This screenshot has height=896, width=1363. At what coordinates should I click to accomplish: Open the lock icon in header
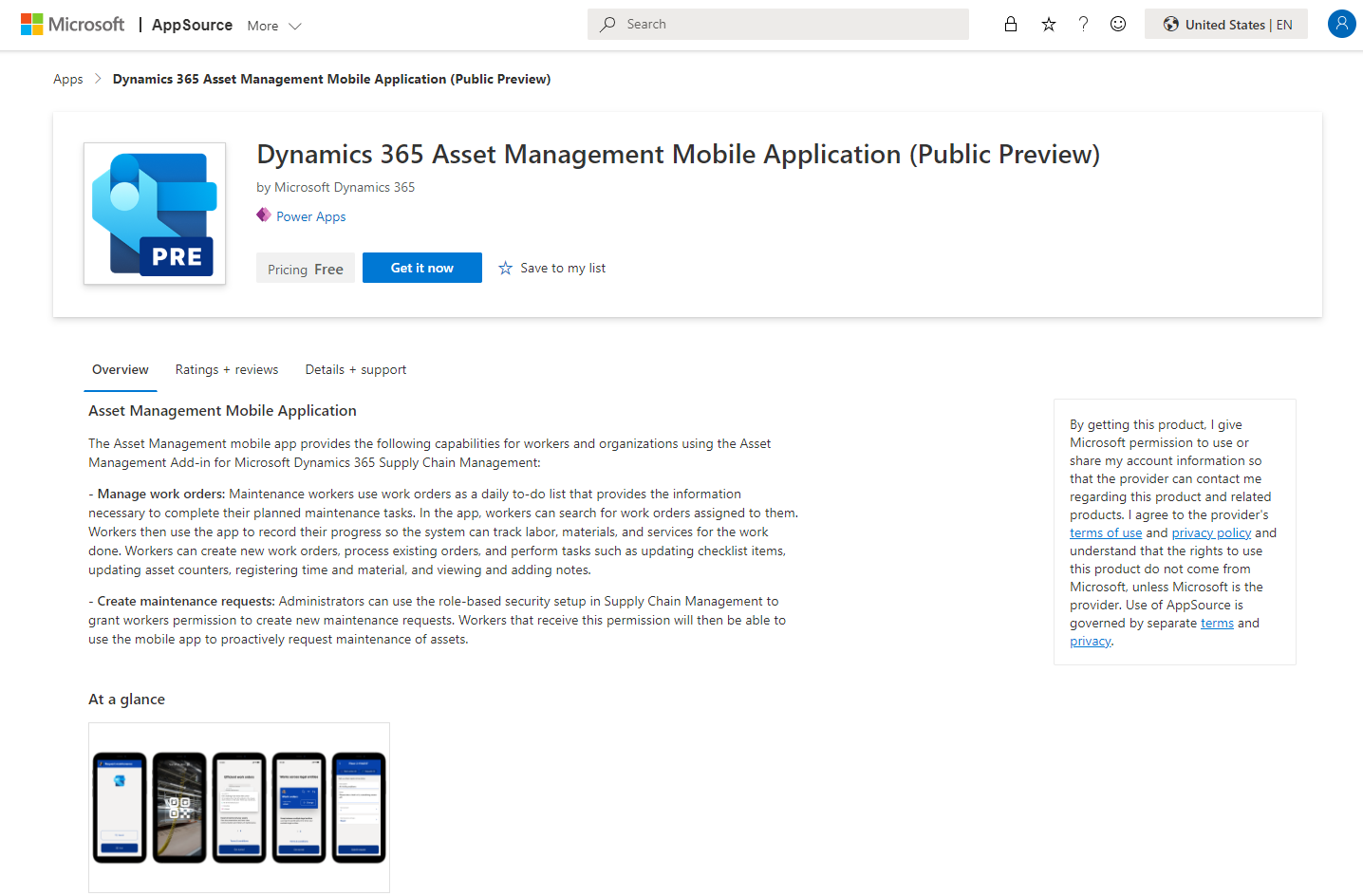1011,25
